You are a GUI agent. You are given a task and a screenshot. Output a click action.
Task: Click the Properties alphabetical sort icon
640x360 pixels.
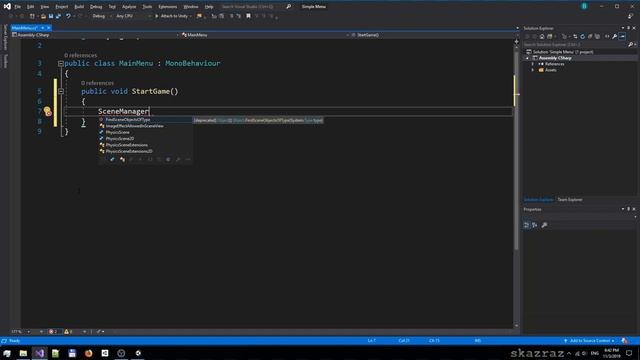(535, 225)
